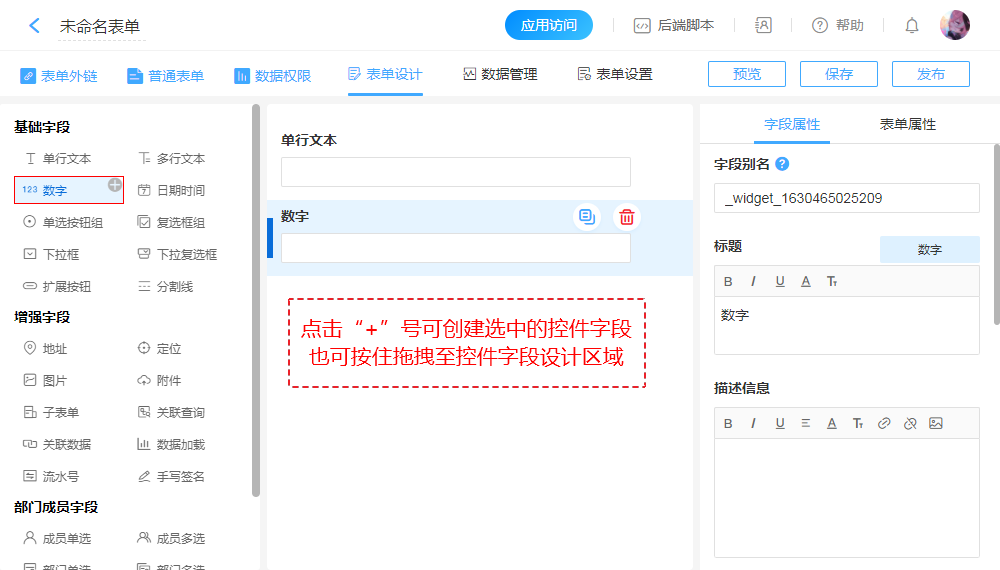Click the plus icon on 数字 widget
This screenshot has width=1000, height=570.
click(115, 184)
